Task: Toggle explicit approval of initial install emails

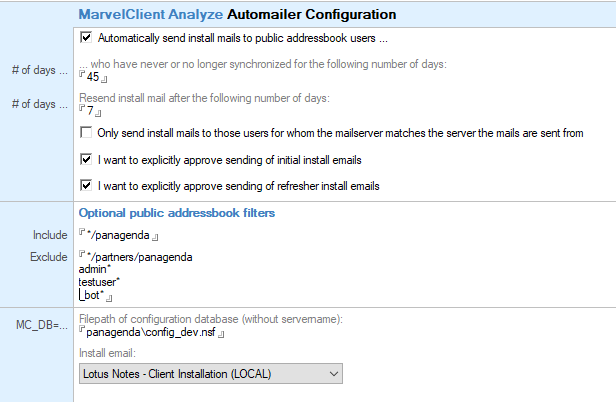Action: (x=86, y=160)
